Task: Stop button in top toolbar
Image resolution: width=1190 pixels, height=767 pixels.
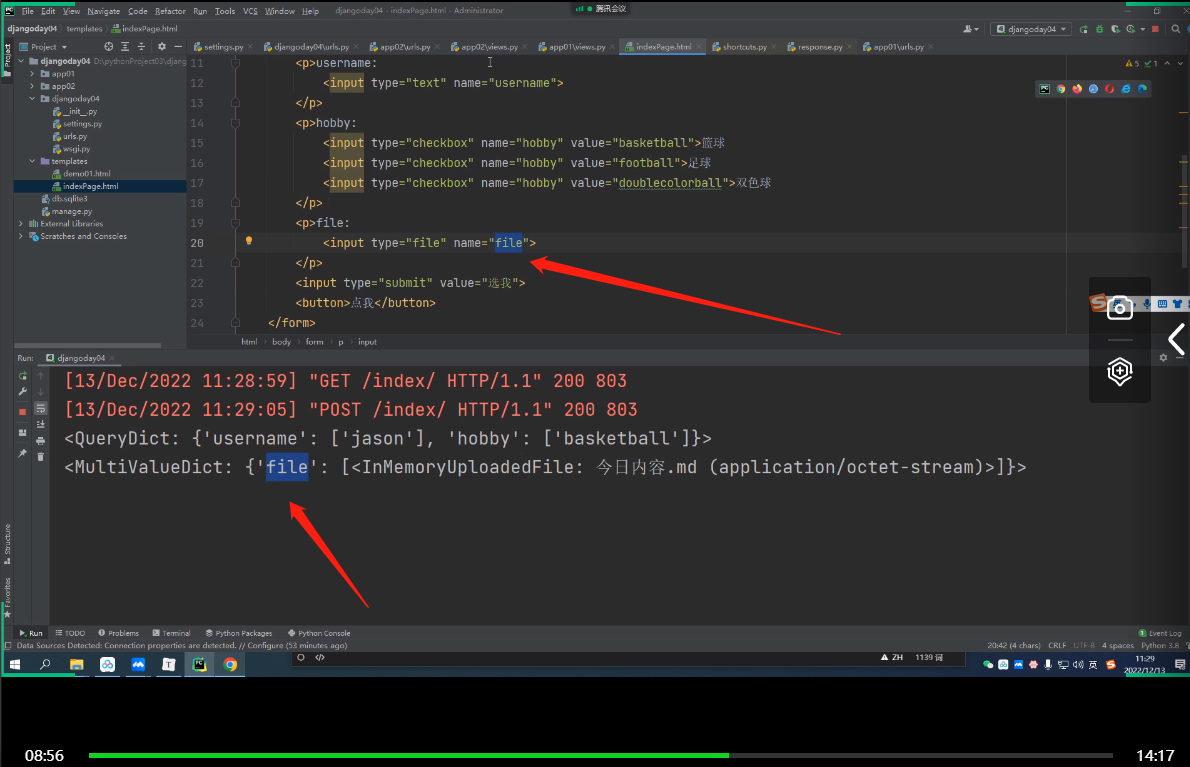Action: pos(1155,29)
